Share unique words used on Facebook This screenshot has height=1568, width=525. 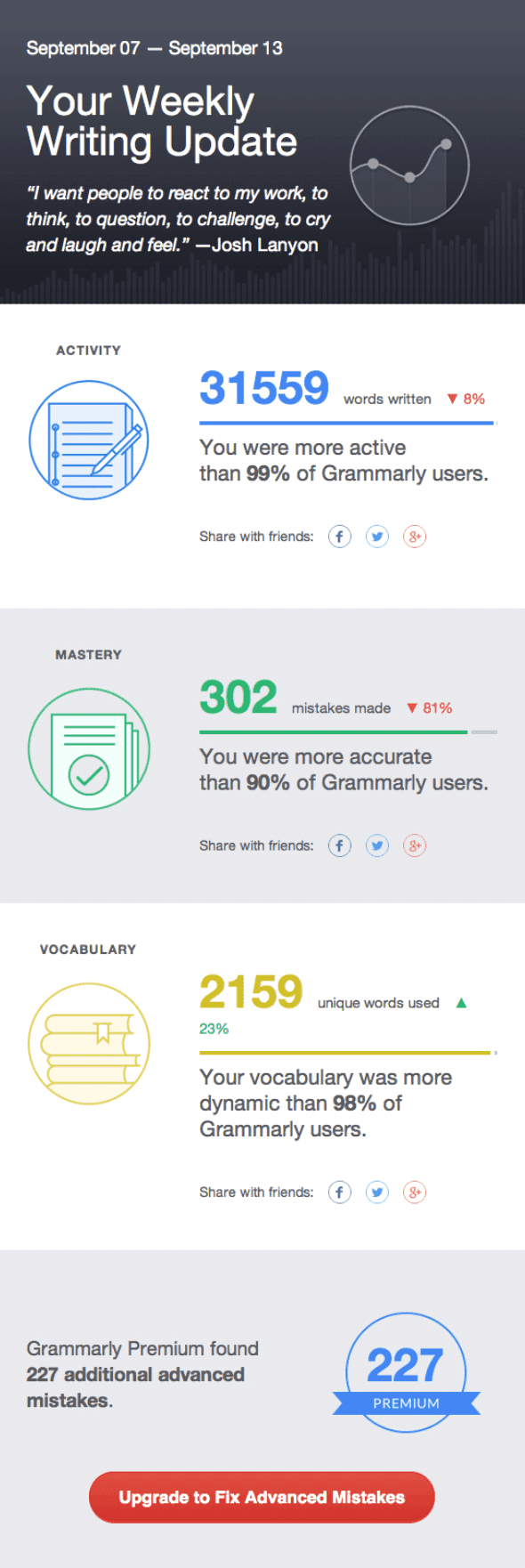pos(339,1192)
